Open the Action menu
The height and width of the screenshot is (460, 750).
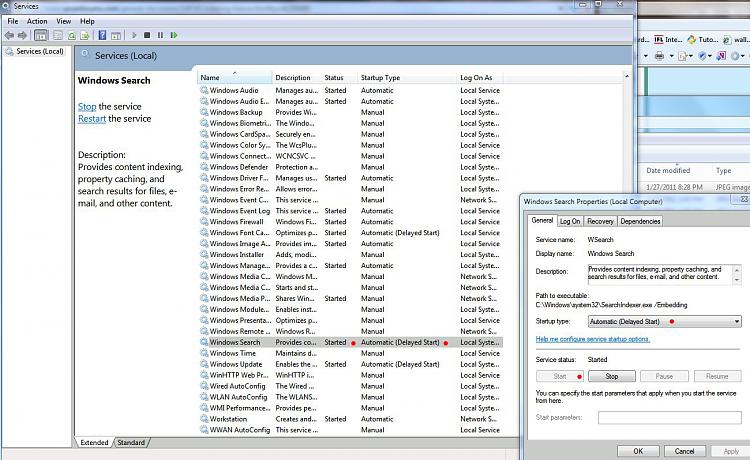pyautogui.click(x=37, y=22)
